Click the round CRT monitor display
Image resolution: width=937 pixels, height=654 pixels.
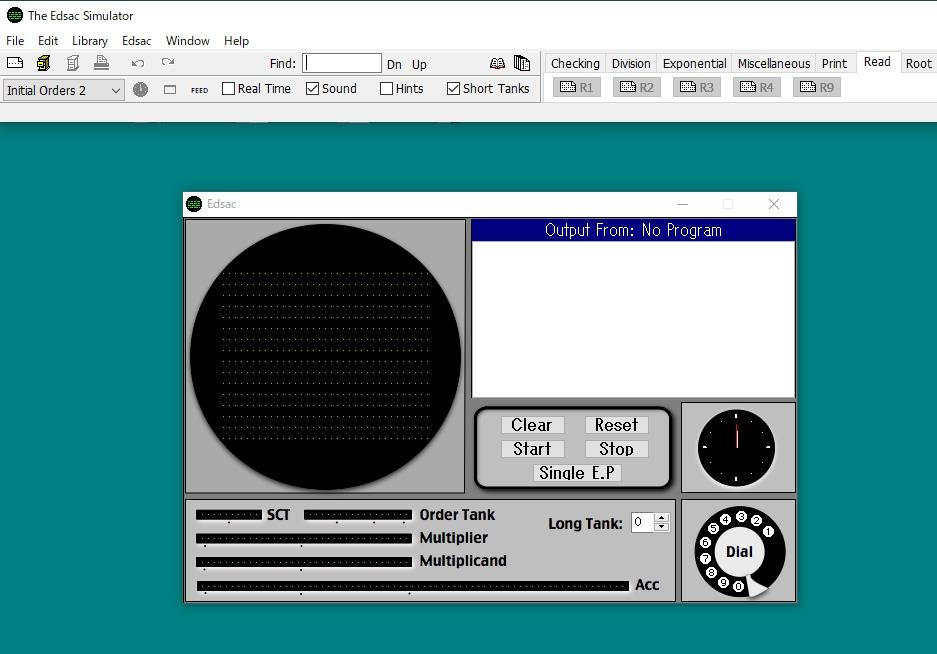[x=325, y=356]
